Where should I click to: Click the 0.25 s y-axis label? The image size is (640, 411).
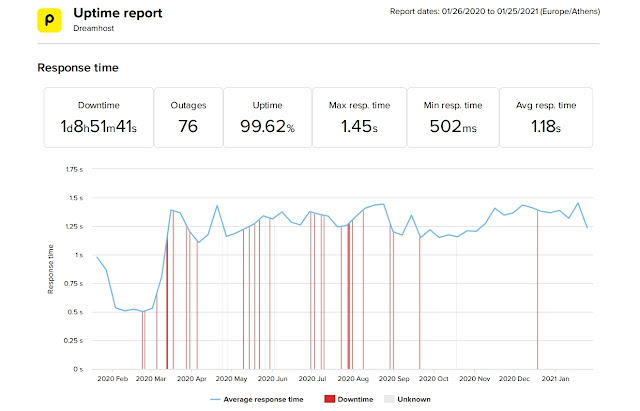pos(73,341)
